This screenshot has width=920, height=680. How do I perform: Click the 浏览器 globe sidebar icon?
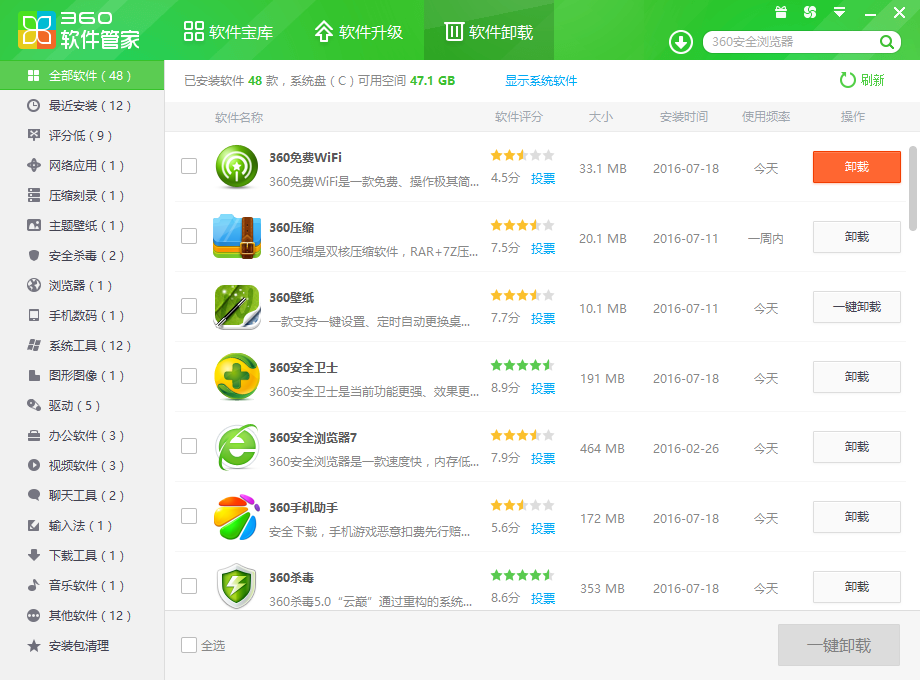[33, 285]
